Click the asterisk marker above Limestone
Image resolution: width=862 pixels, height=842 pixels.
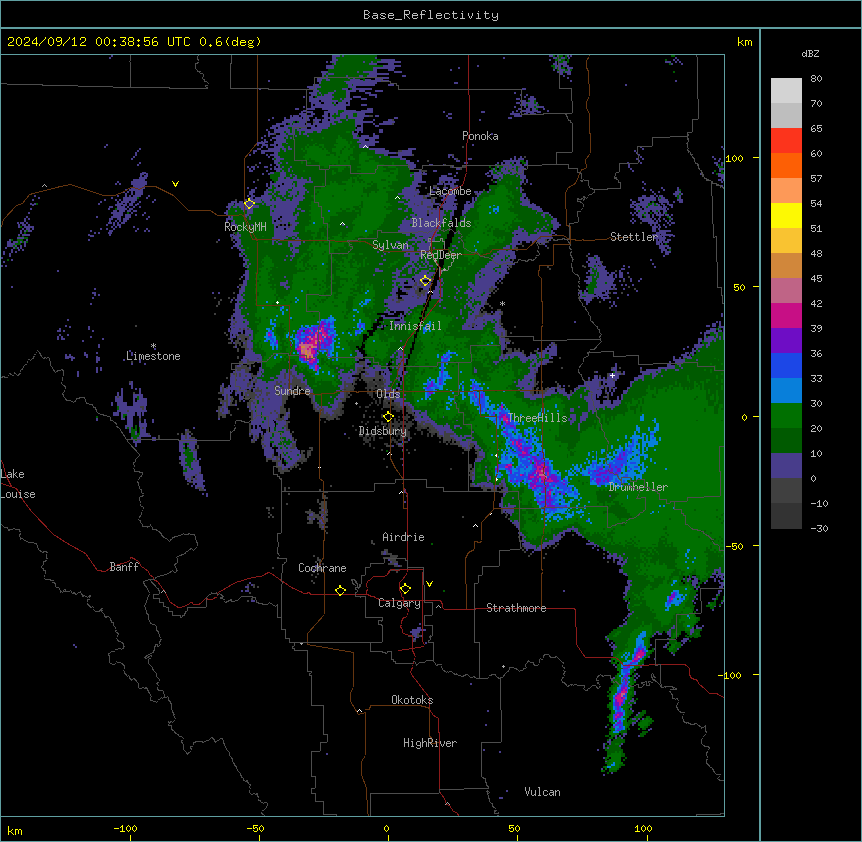pyautogui.click(x=153, y=346)
